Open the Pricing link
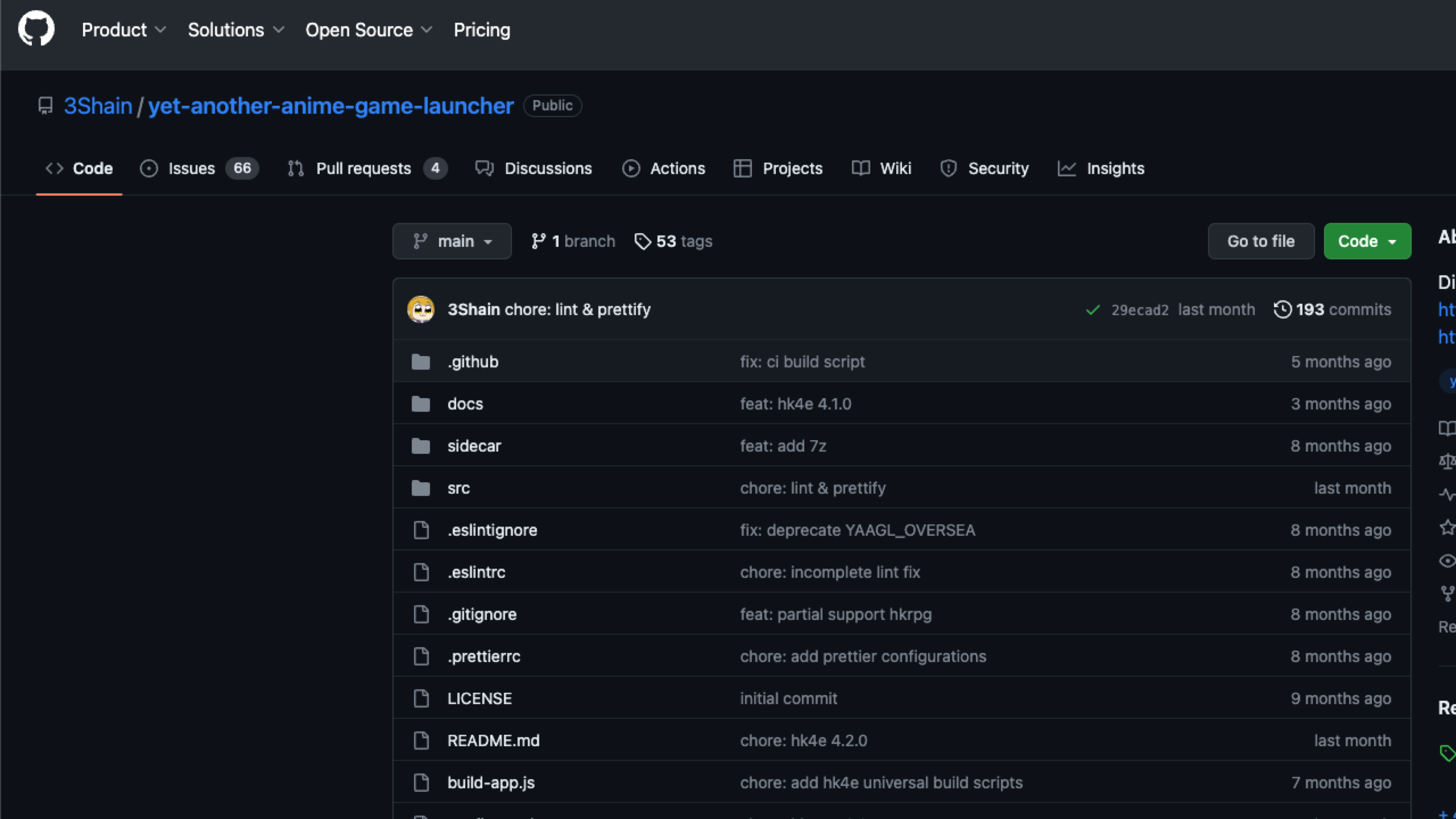The width and height of the screenshot is (1456, 819). click(482, 30)
